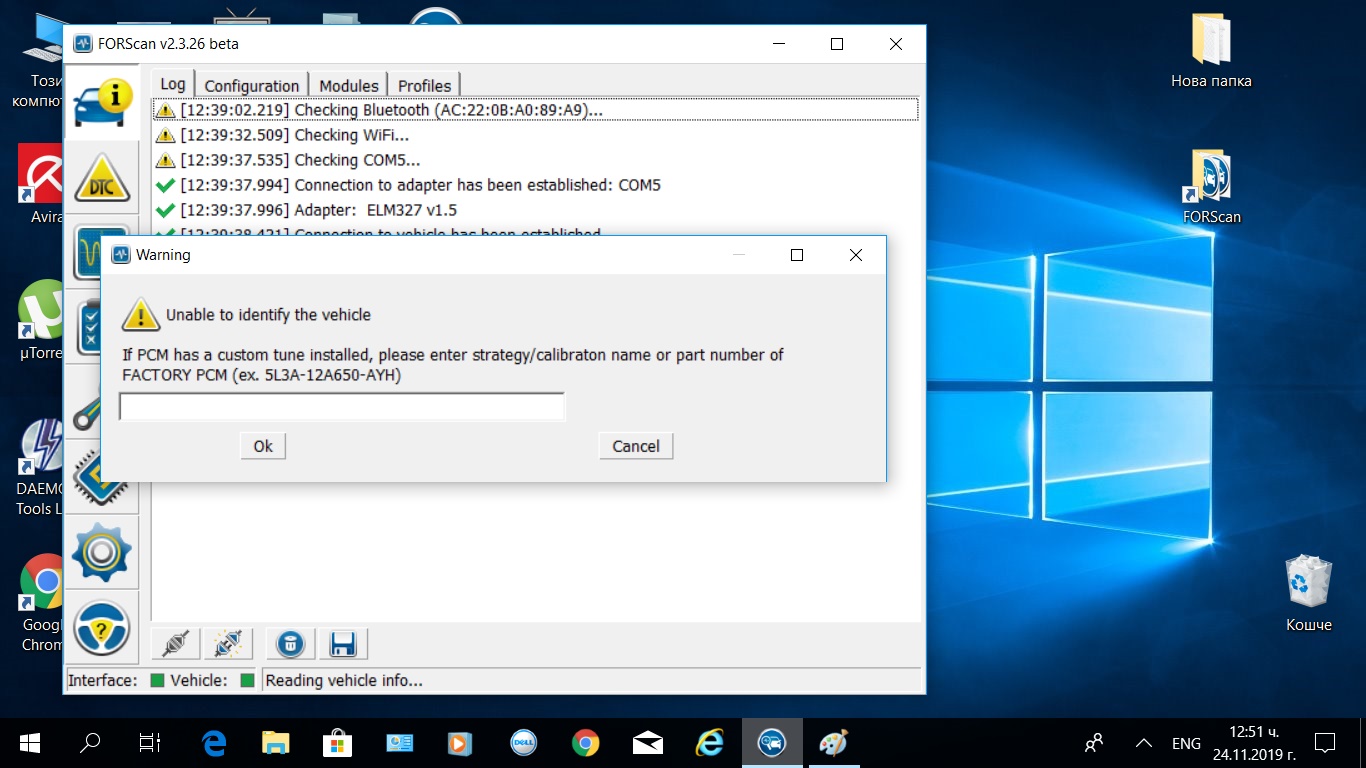Viewport: 1366px width, 768px height.
Task: Click the Disconnect from vehicle icon
Action: [x=227, y=644]
